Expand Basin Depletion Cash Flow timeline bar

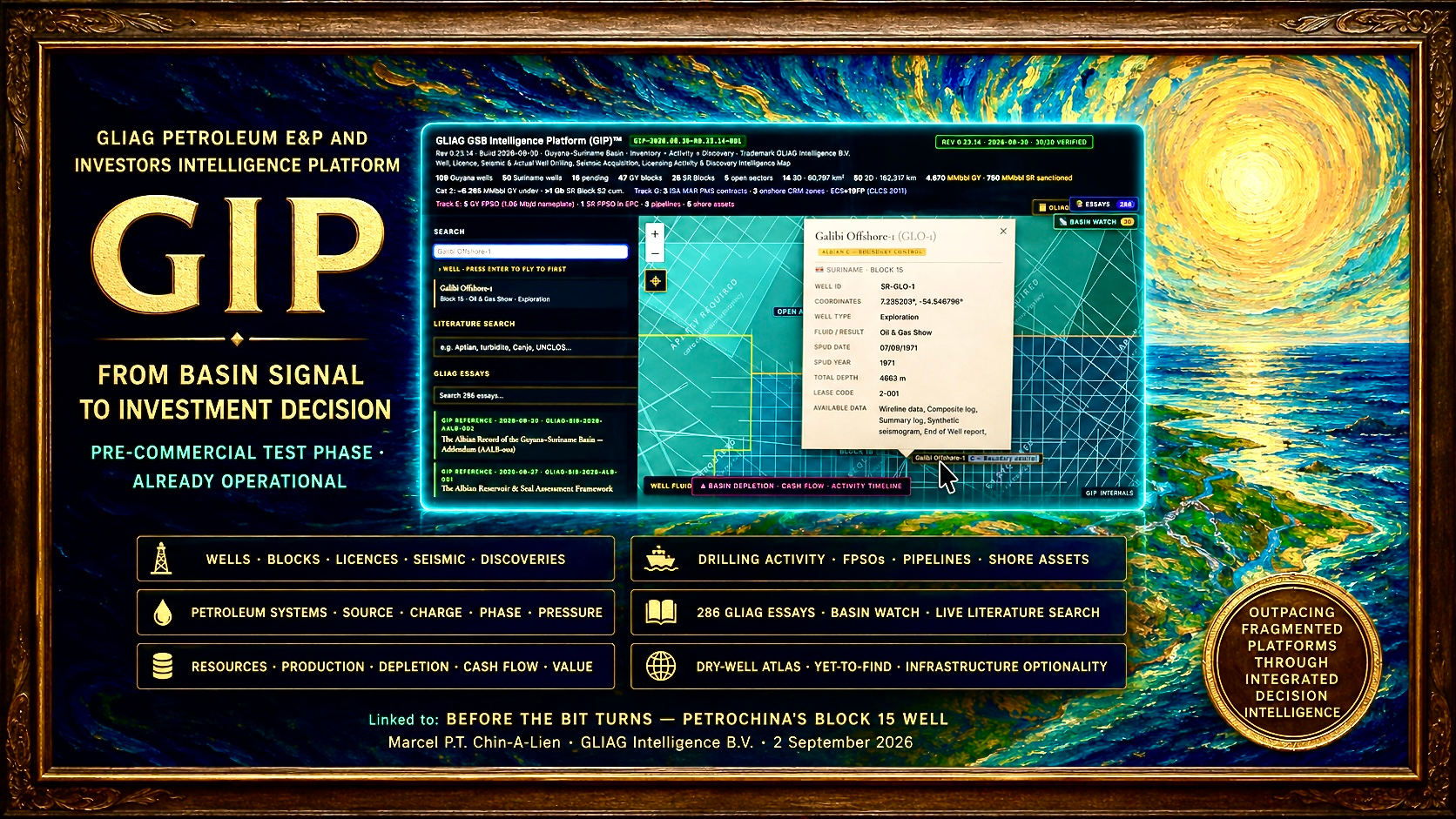(801, 486)
